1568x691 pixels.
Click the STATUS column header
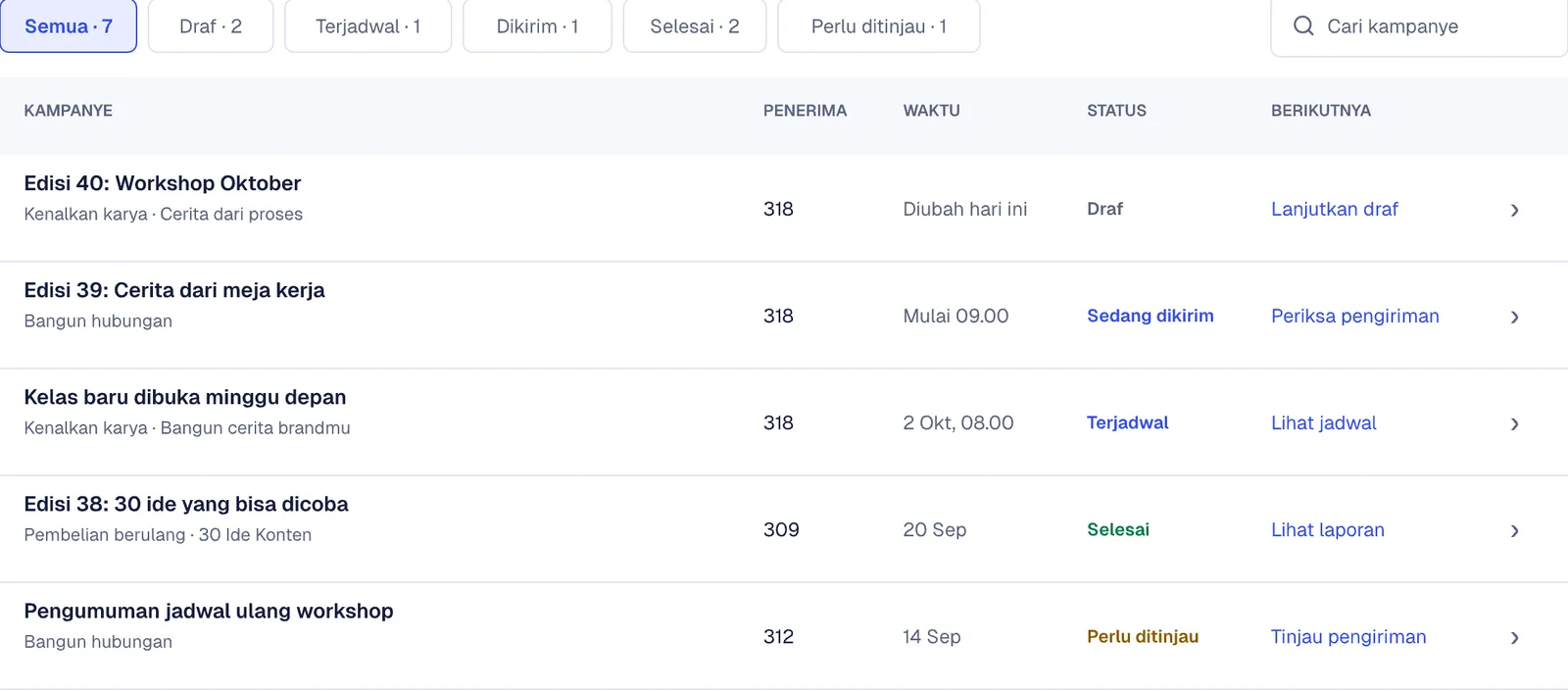point(1116,111)
